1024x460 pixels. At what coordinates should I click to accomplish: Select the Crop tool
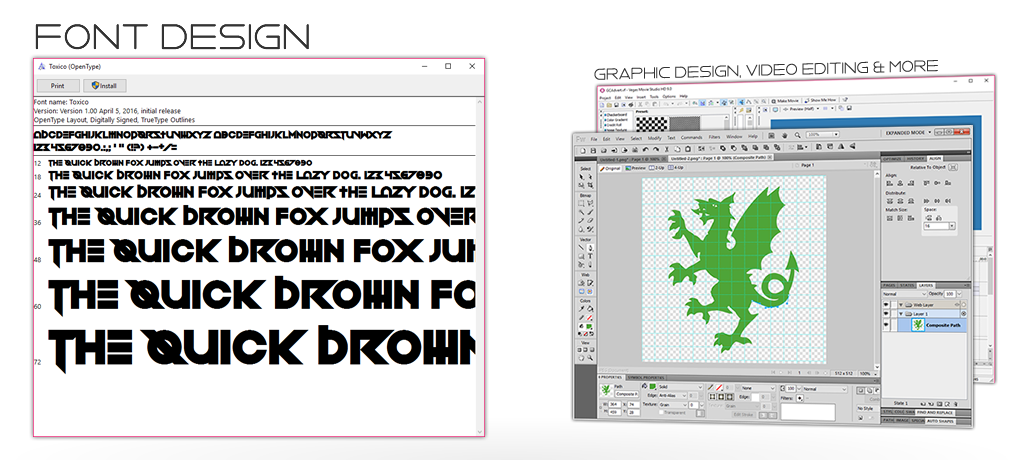[x=590, y=185]
